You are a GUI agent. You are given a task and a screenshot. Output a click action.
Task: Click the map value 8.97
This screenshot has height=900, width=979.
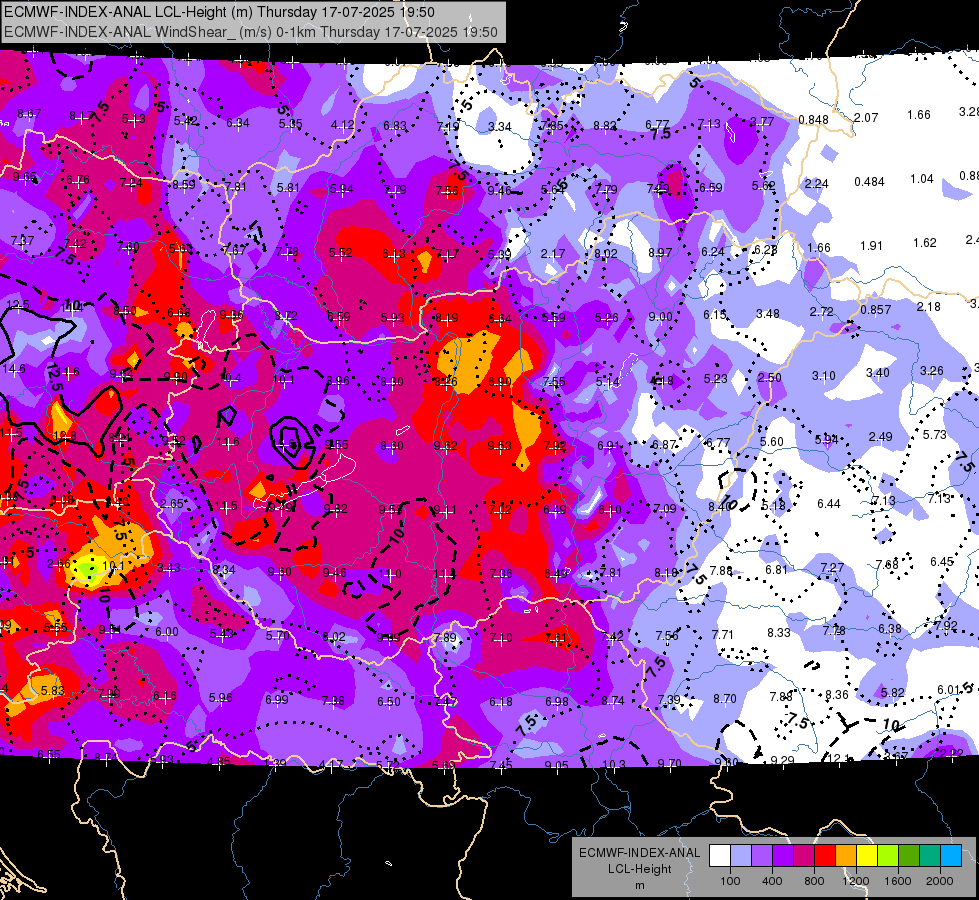tap(660, 252)
